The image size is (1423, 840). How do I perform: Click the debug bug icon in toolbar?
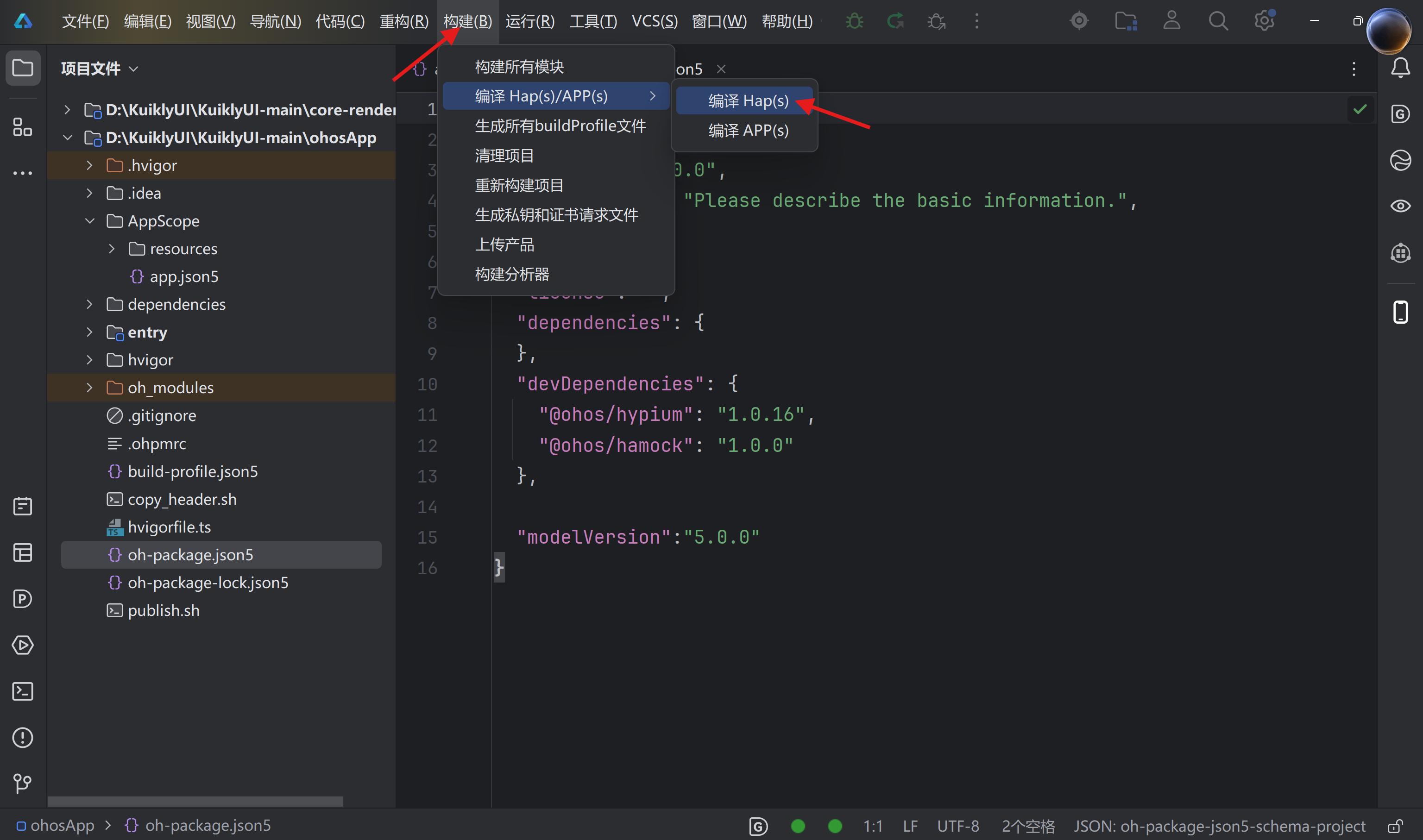(855, 21)
